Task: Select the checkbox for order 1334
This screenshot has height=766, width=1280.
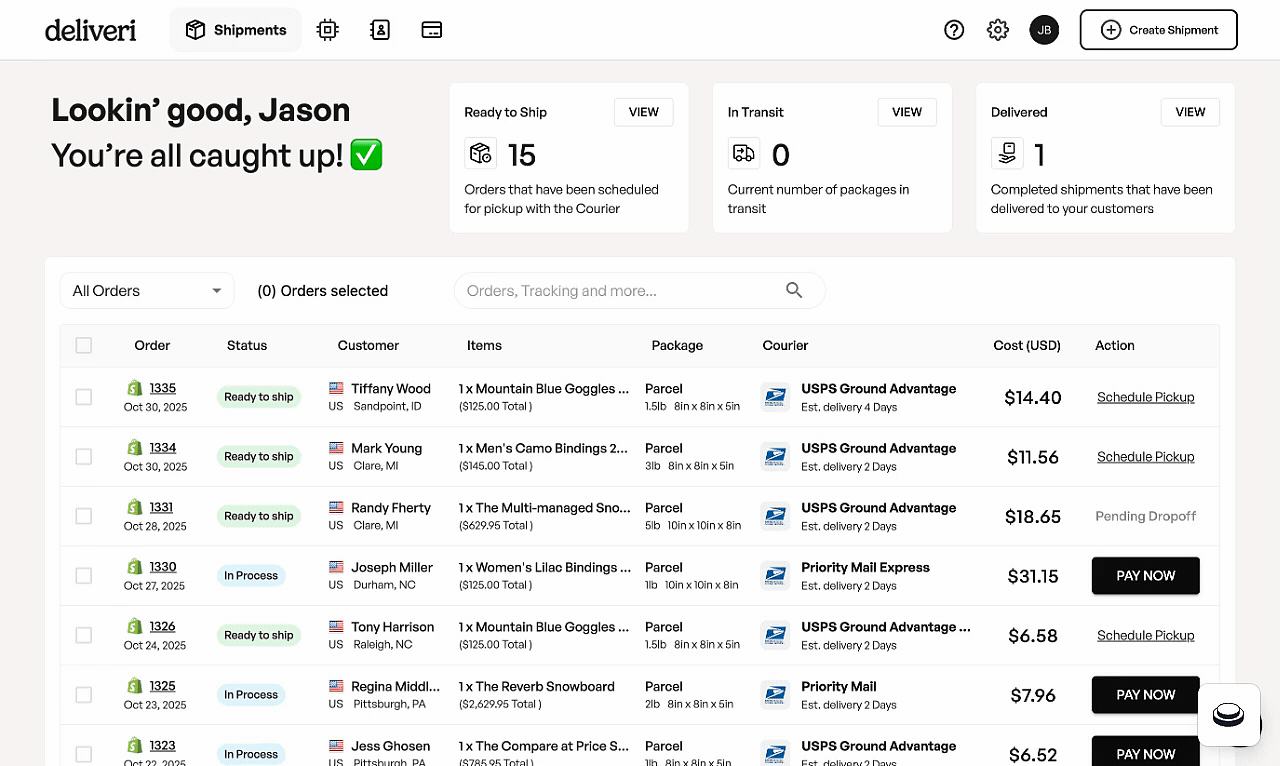Action: 84,457
